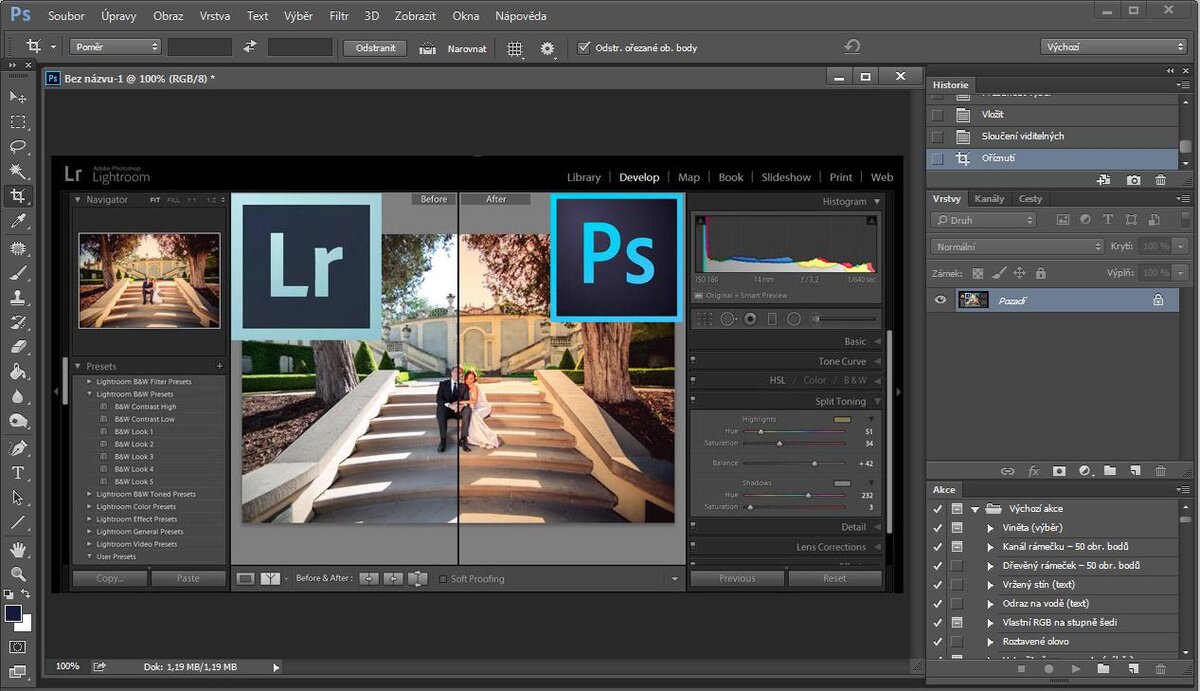Toggle dialog box for Dřevěný rámeček action
Image resolution: width=1200 pixels, height=691 pixels.
tap(957, 565)
